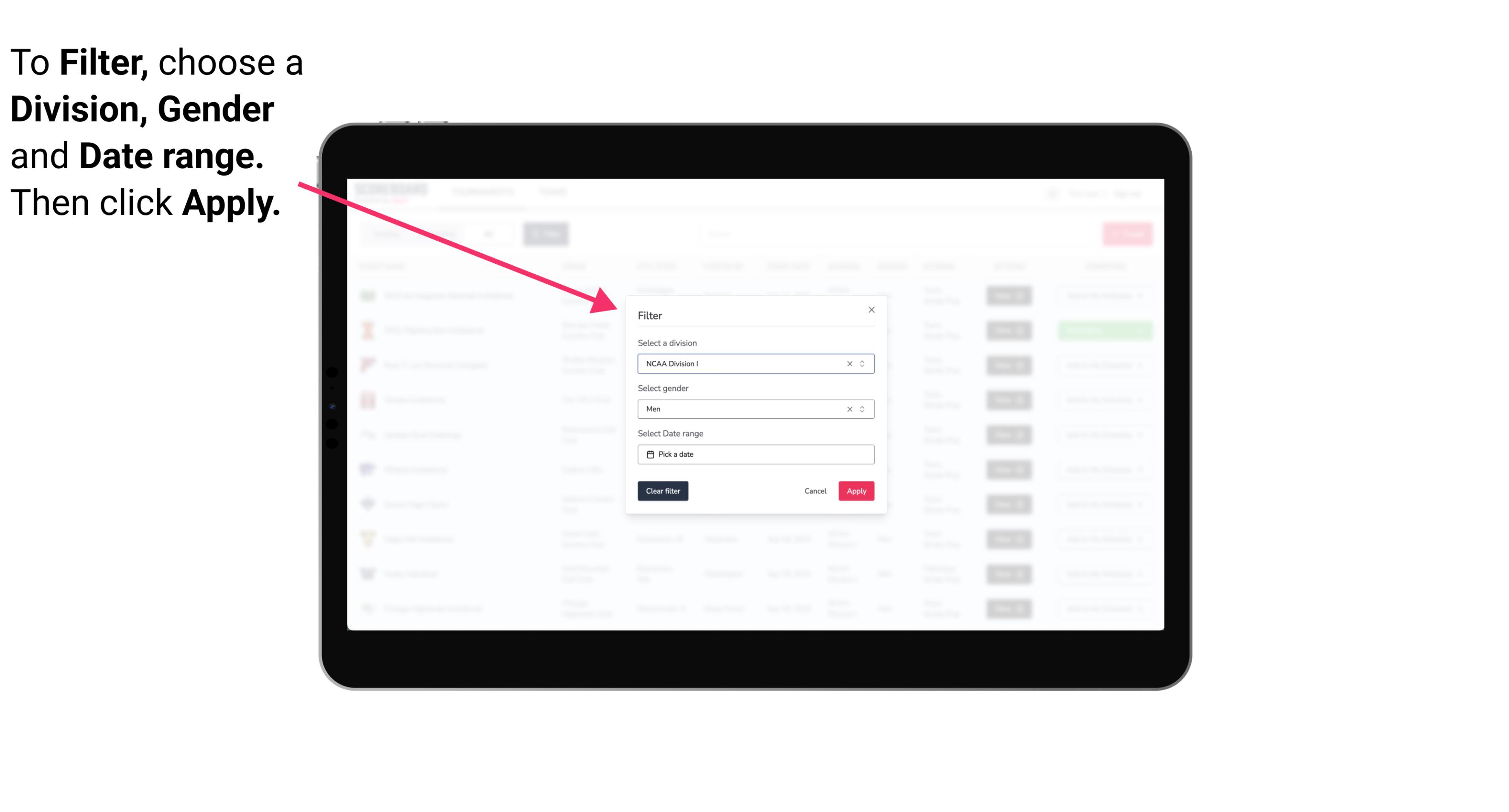Click Cancel to dismiss the dialog

(816, 491)
